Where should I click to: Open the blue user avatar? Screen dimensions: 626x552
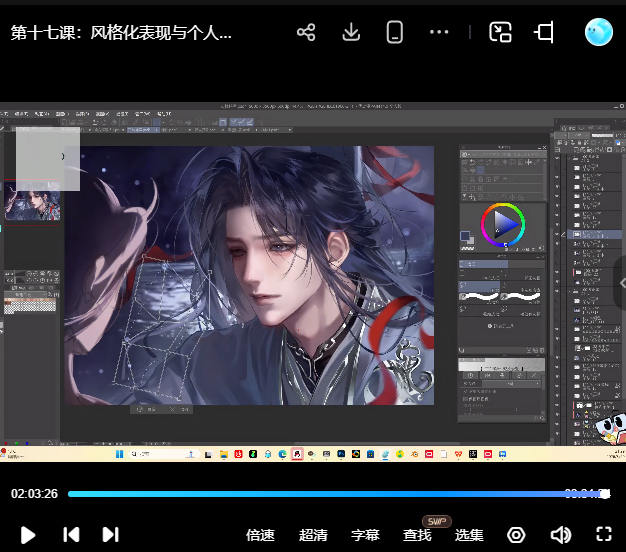[598, 32]
